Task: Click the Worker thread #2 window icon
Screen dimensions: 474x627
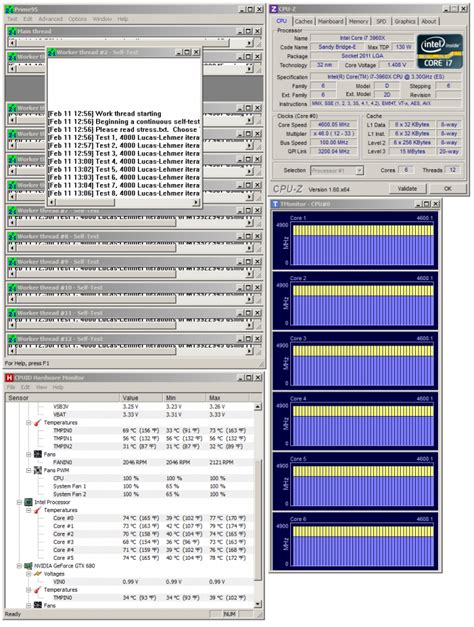Action: (52, 52)
